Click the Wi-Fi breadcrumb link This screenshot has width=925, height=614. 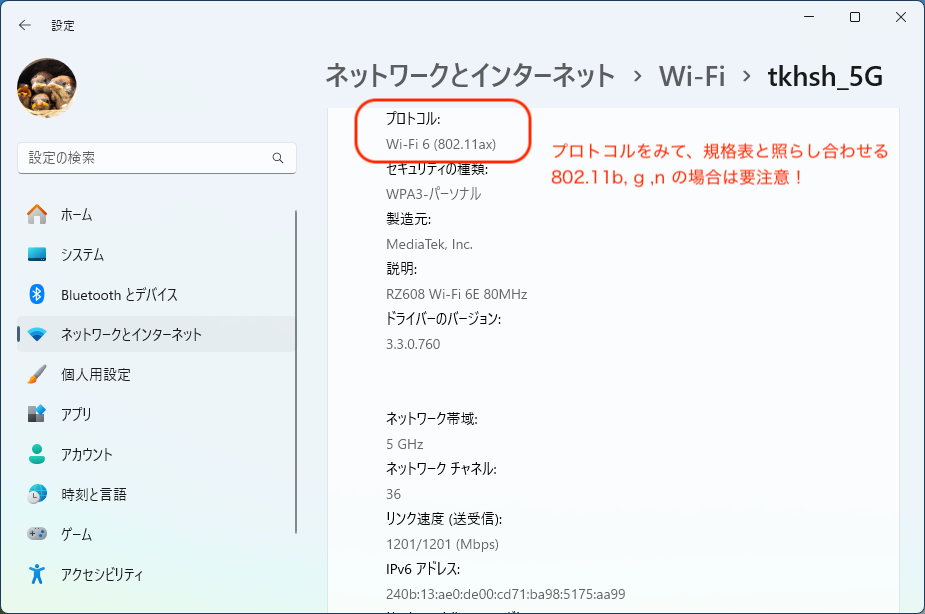click(x=691, y=75)
